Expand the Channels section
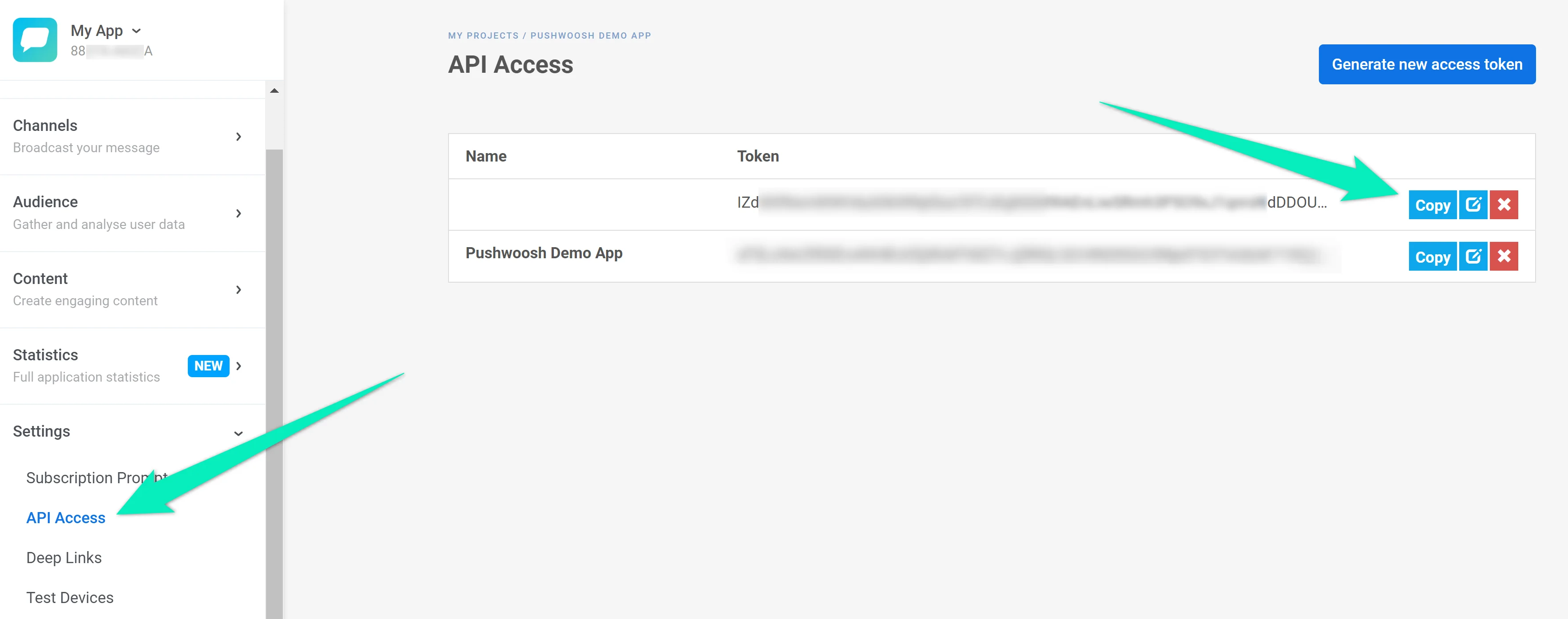The image size is (1568, 619). point(238,137)
